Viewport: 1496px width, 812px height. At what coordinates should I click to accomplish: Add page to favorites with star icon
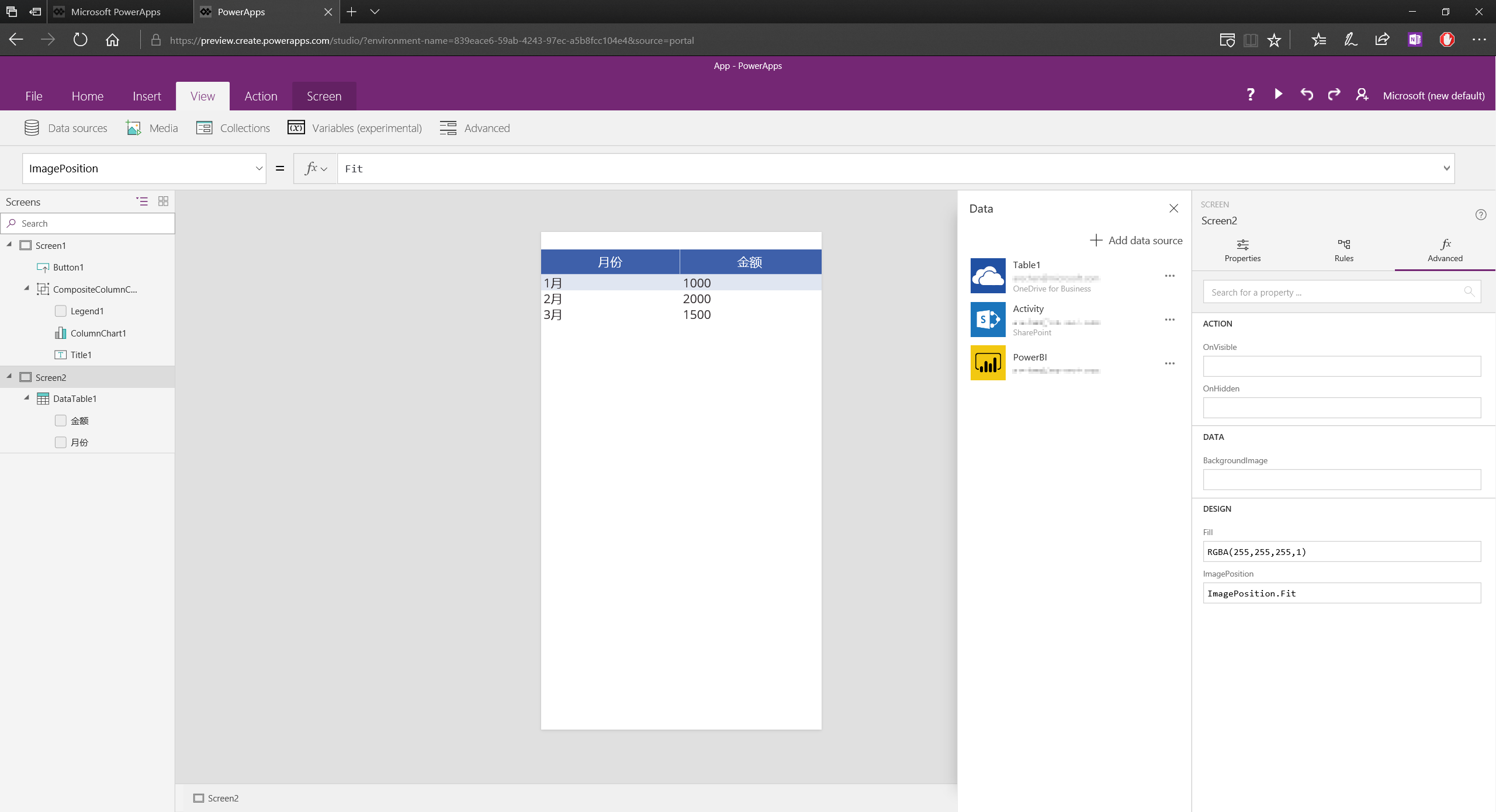click(1274, 40)
